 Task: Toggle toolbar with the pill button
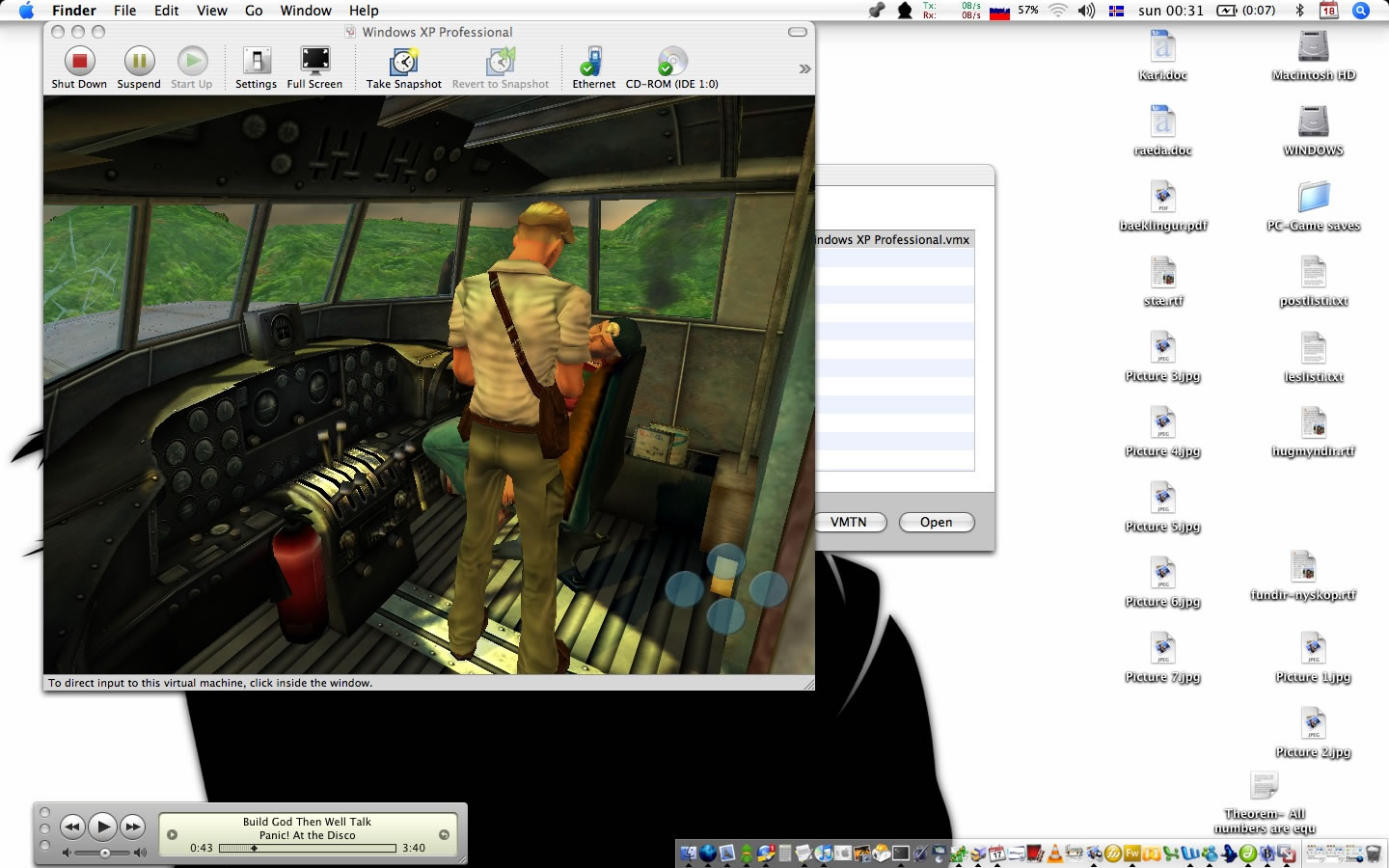tap(798, 32)
